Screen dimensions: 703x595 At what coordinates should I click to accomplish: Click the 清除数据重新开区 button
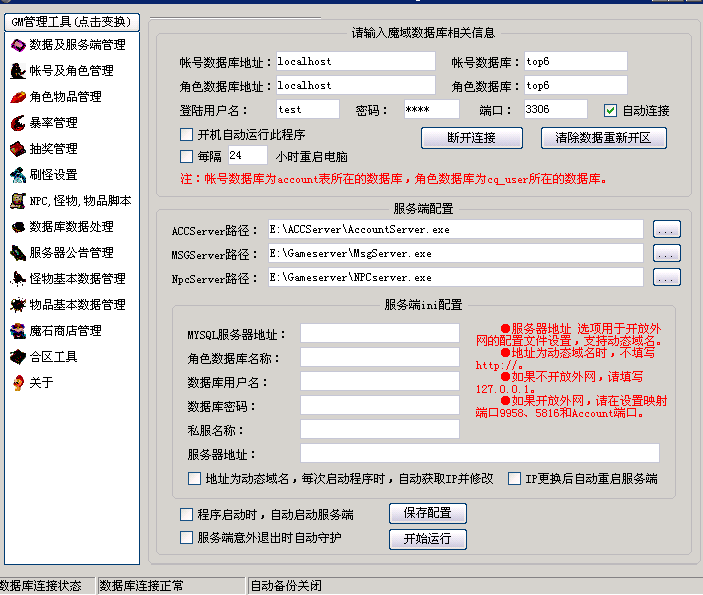(603, 138)
